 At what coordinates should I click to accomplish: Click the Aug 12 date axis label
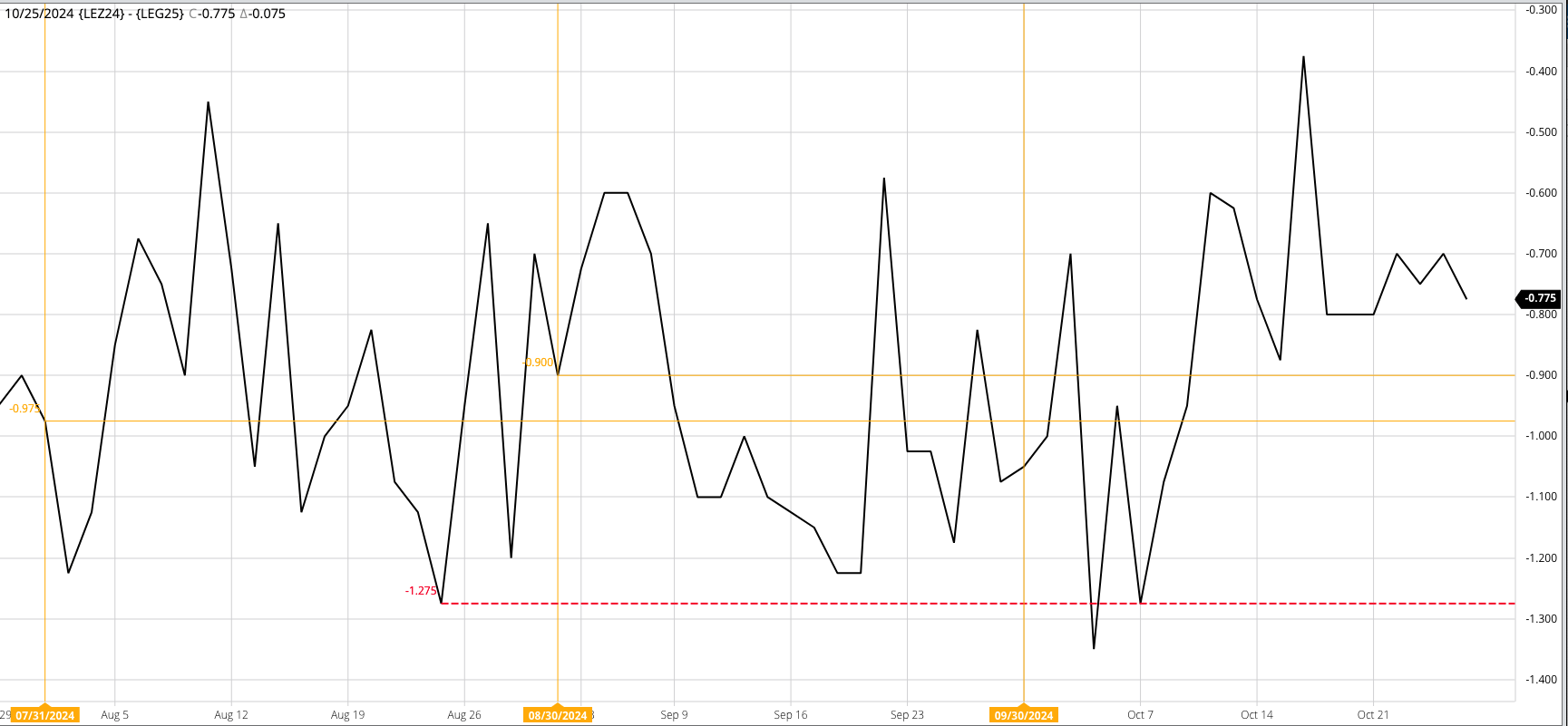pos(231,715)
